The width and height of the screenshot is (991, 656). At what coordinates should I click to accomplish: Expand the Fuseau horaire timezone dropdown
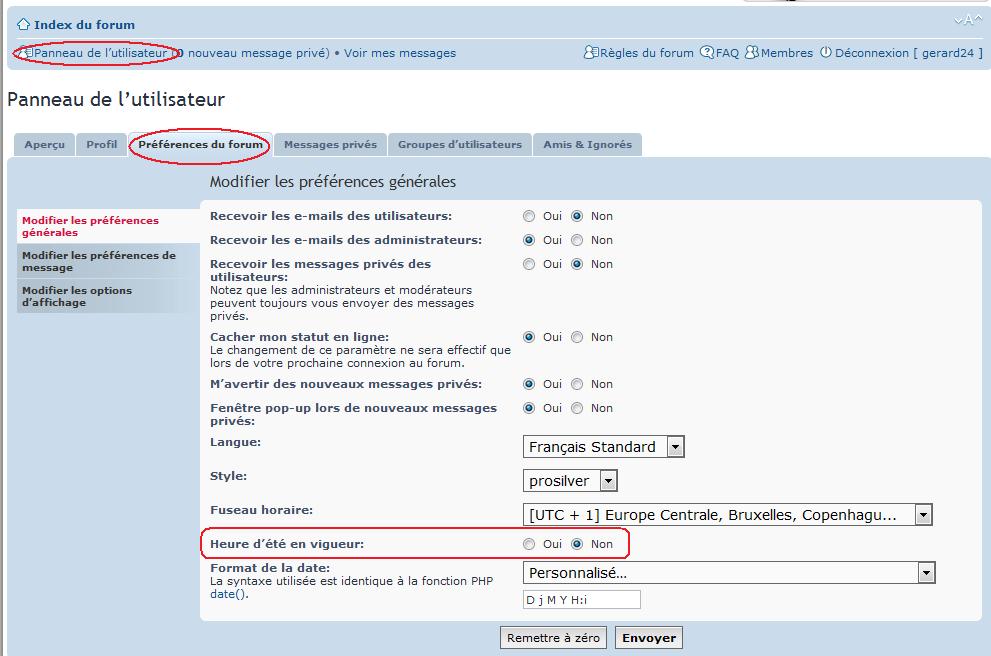727,515
